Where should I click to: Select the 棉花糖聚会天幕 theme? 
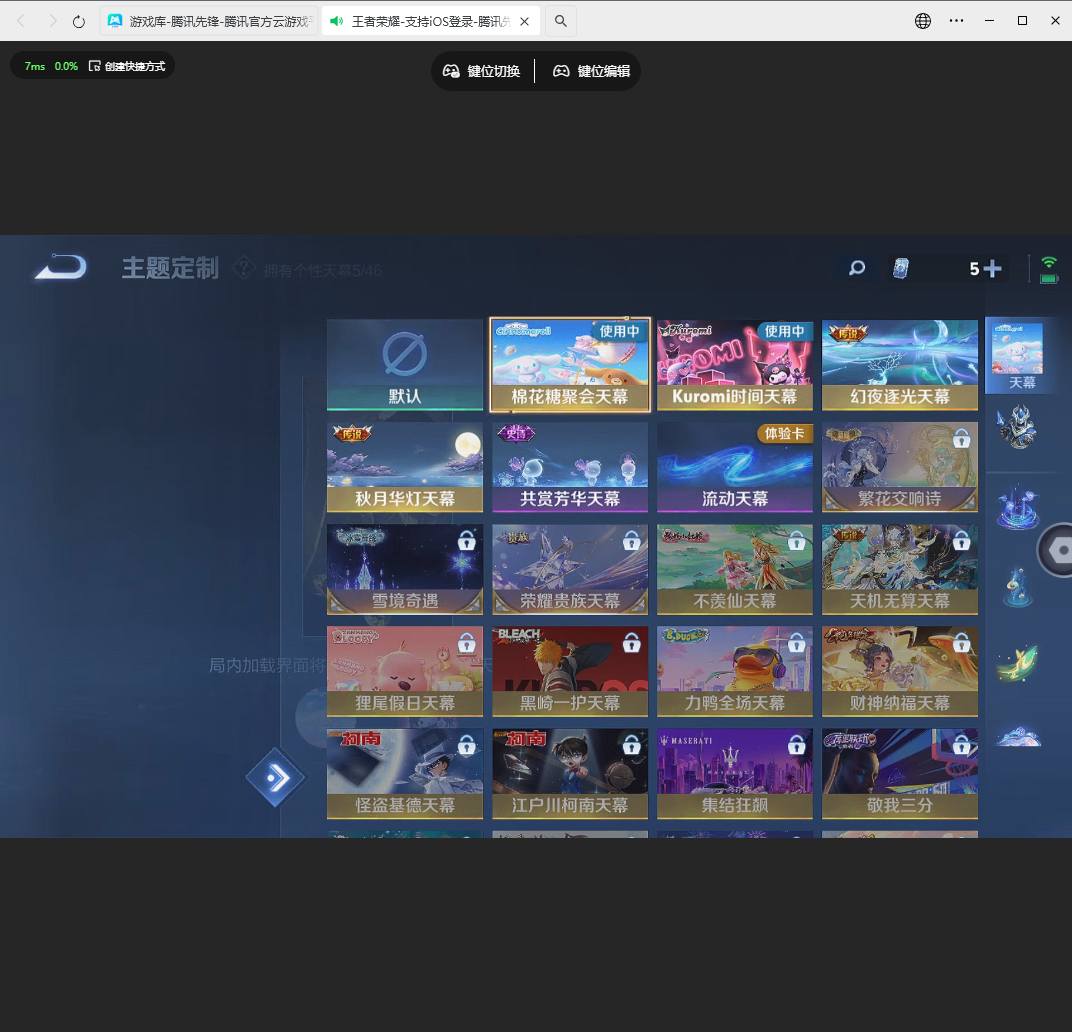[x=570, y=365]
